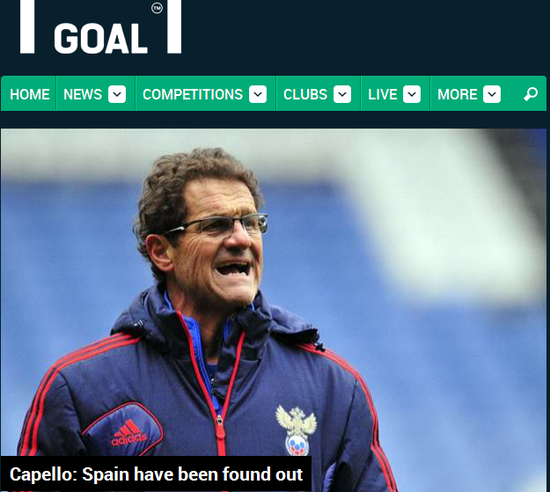Open the MORE dropdown arrow
The height and width of the screenshot is (492, 550).
pyautogui.click(x=492, y=94)
